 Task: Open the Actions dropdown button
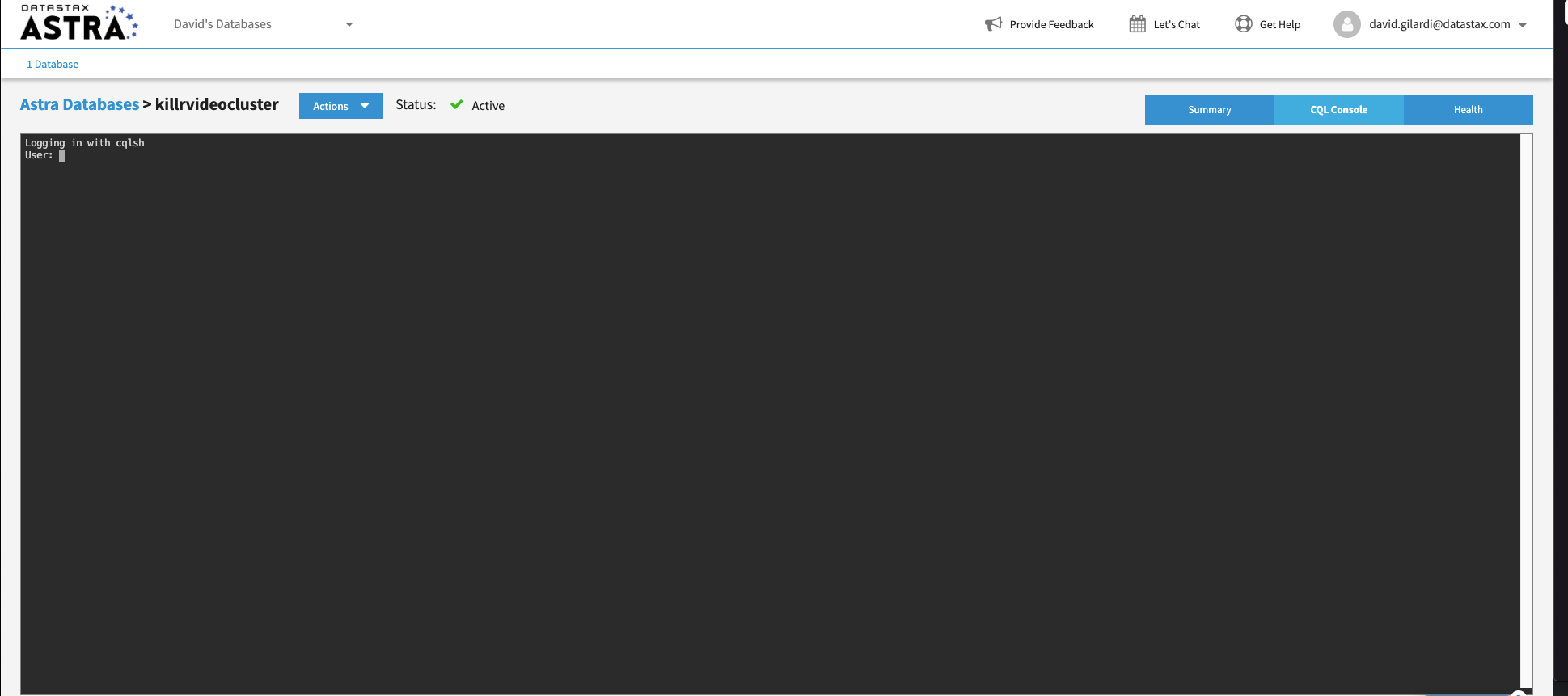[x=341, y=106]
